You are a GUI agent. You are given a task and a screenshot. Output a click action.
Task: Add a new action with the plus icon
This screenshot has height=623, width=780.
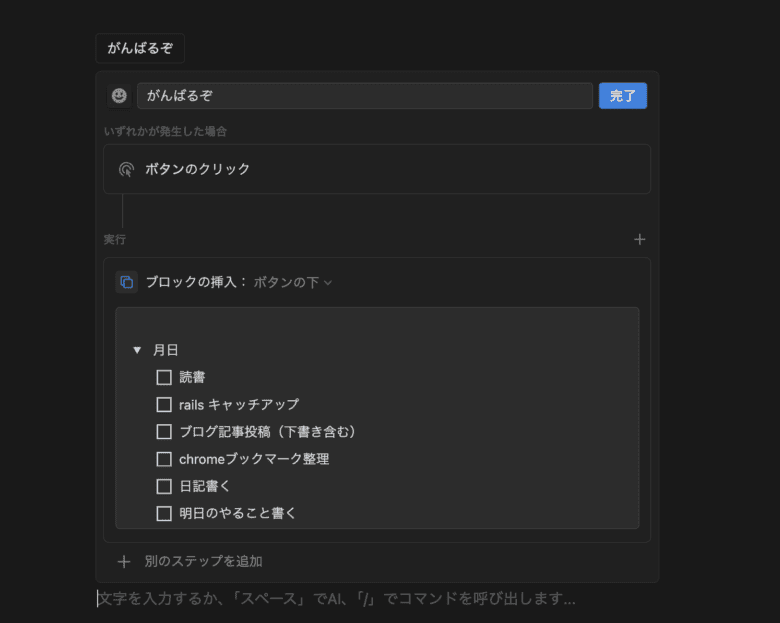(640, 239)
